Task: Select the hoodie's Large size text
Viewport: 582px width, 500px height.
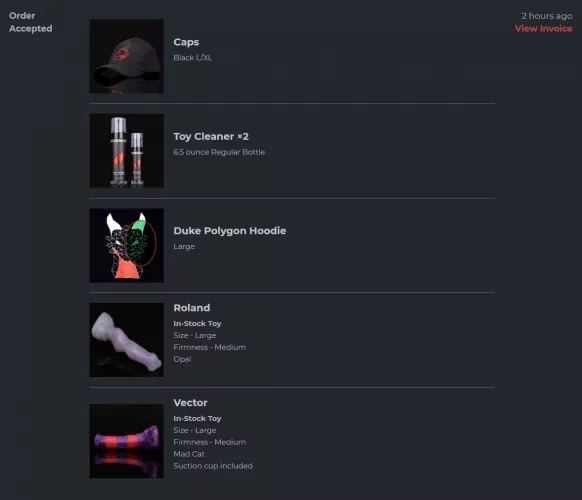Action: (x=184, y=246)
